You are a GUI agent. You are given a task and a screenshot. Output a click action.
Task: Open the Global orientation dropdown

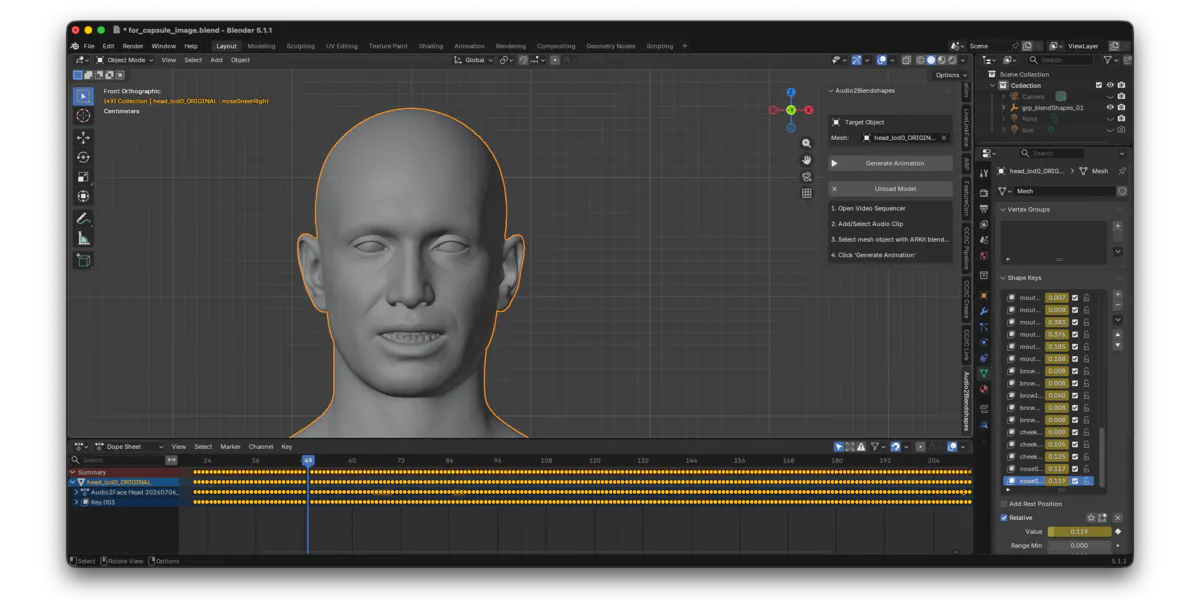471,60
